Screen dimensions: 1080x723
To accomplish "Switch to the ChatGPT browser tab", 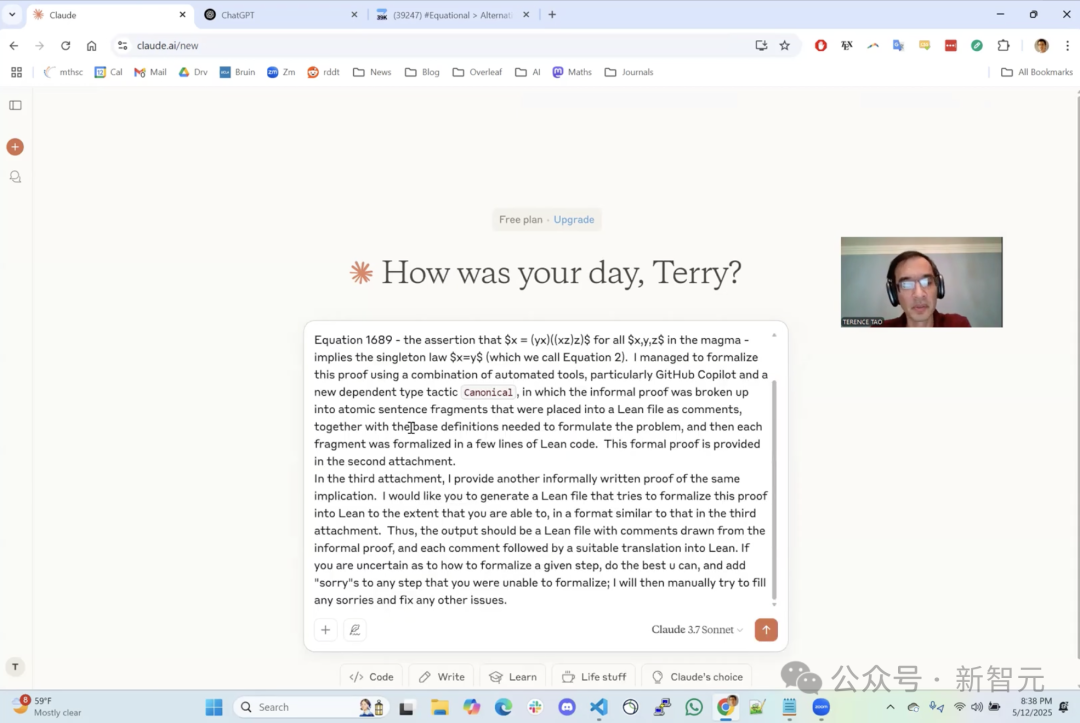I will pyautogui.click(x=281, y=14).
